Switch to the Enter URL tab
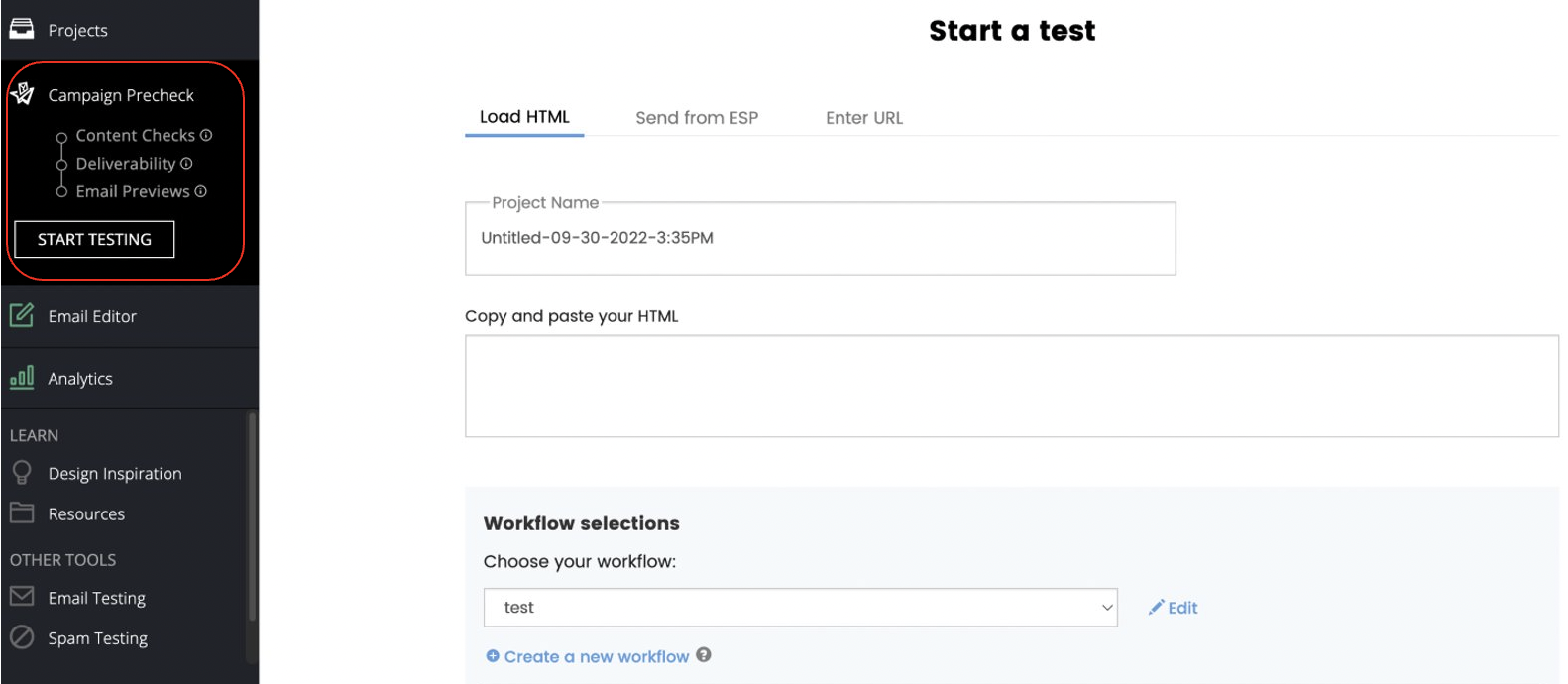 [863, 117]
